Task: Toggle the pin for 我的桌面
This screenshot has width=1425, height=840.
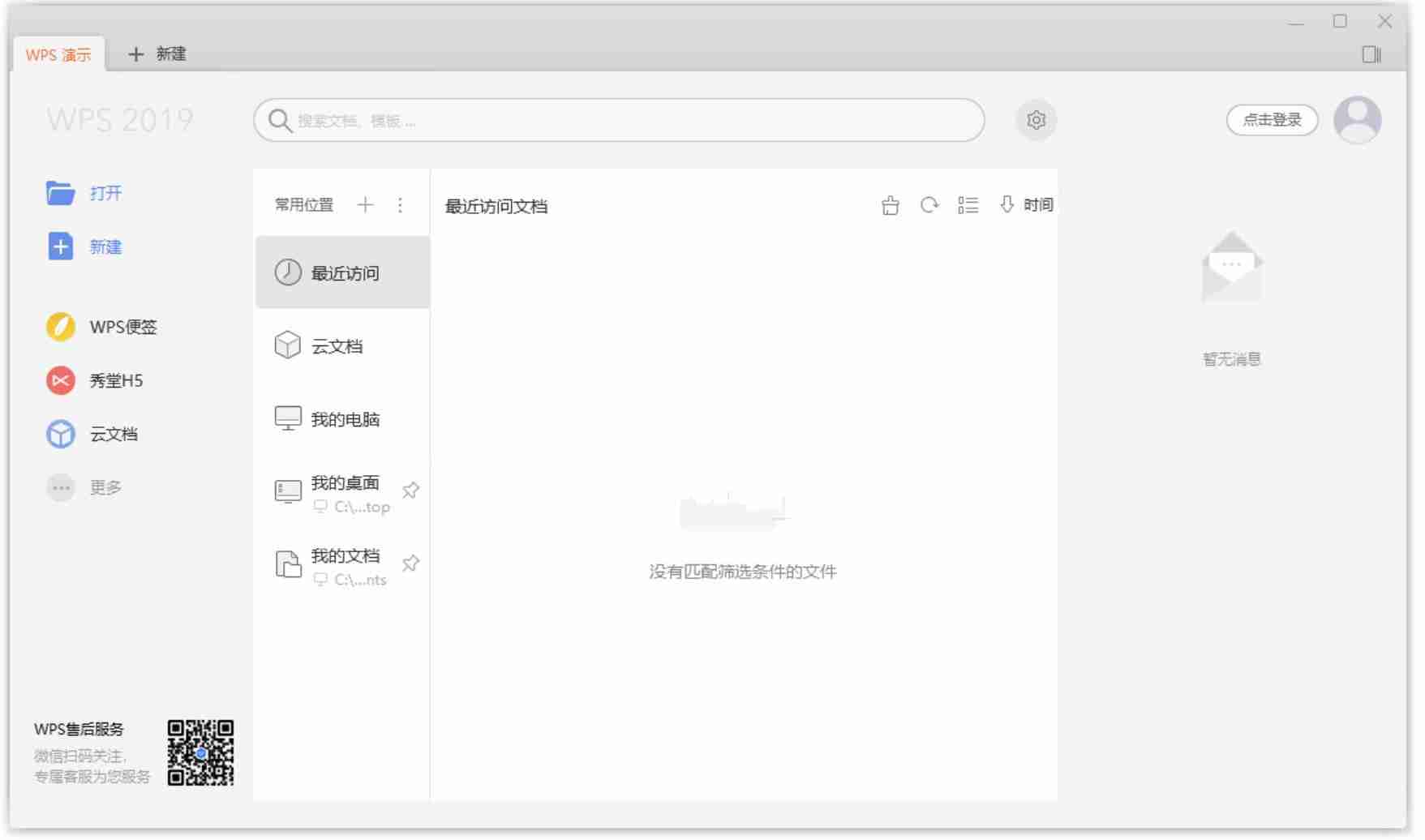Action: tap(410, 490)
